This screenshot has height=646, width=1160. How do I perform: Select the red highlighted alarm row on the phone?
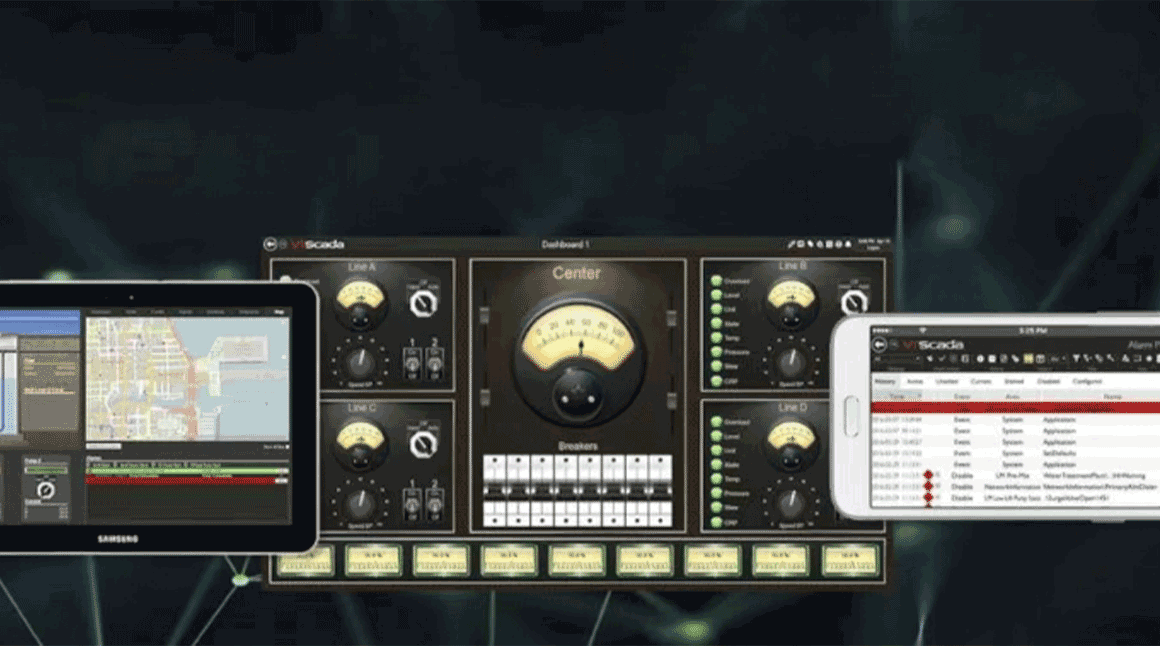[1016, 408]
